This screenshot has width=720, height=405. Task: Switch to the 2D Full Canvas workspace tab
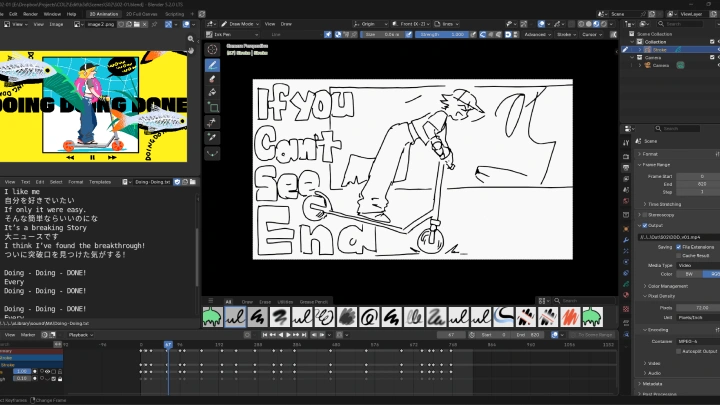click(142, 14)
